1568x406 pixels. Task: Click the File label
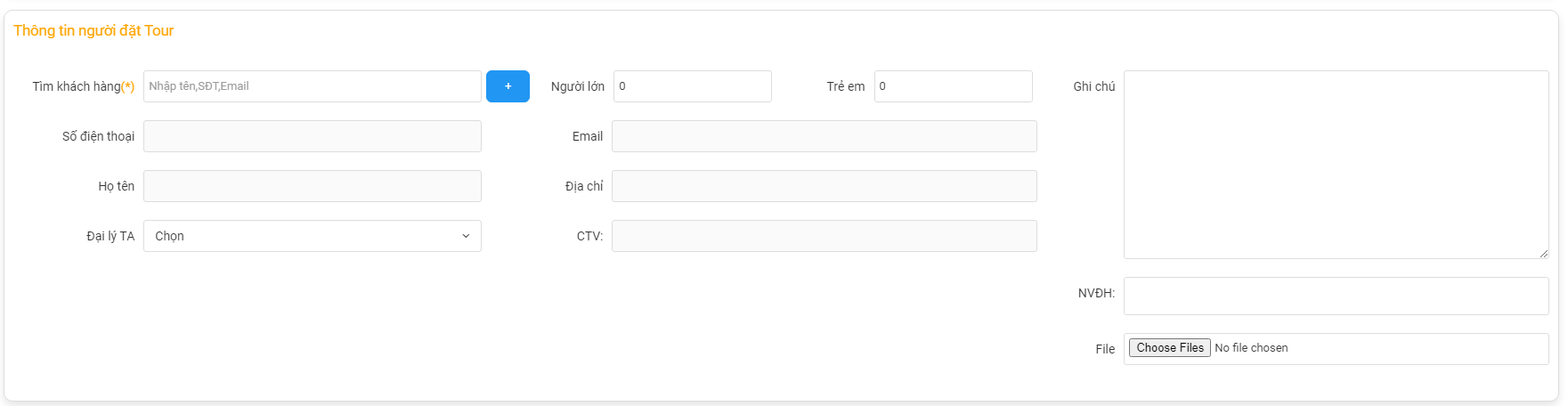[x=1105, y=349]
